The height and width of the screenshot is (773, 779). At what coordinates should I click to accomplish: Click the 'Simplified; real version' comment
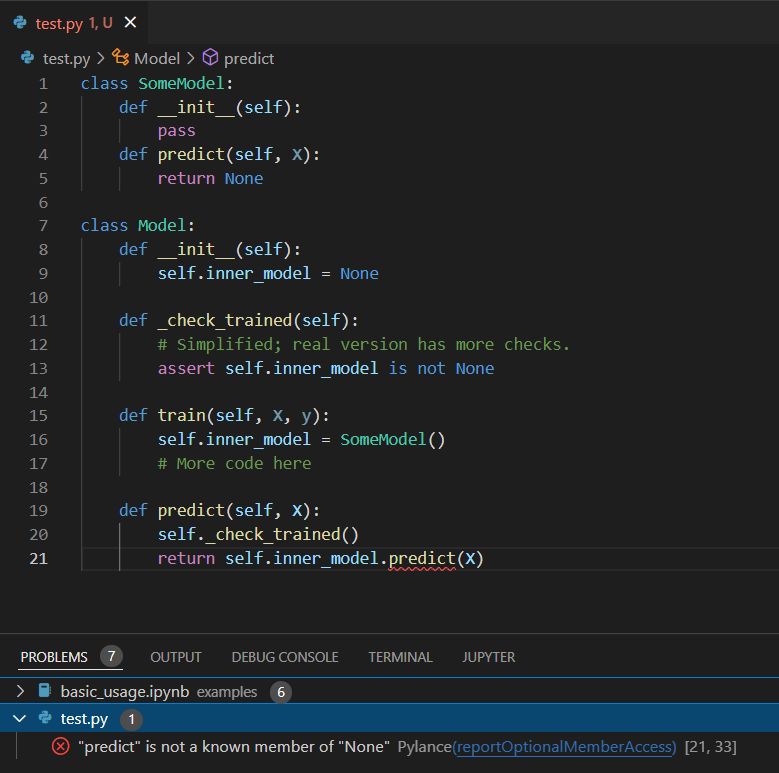(363, 344)
